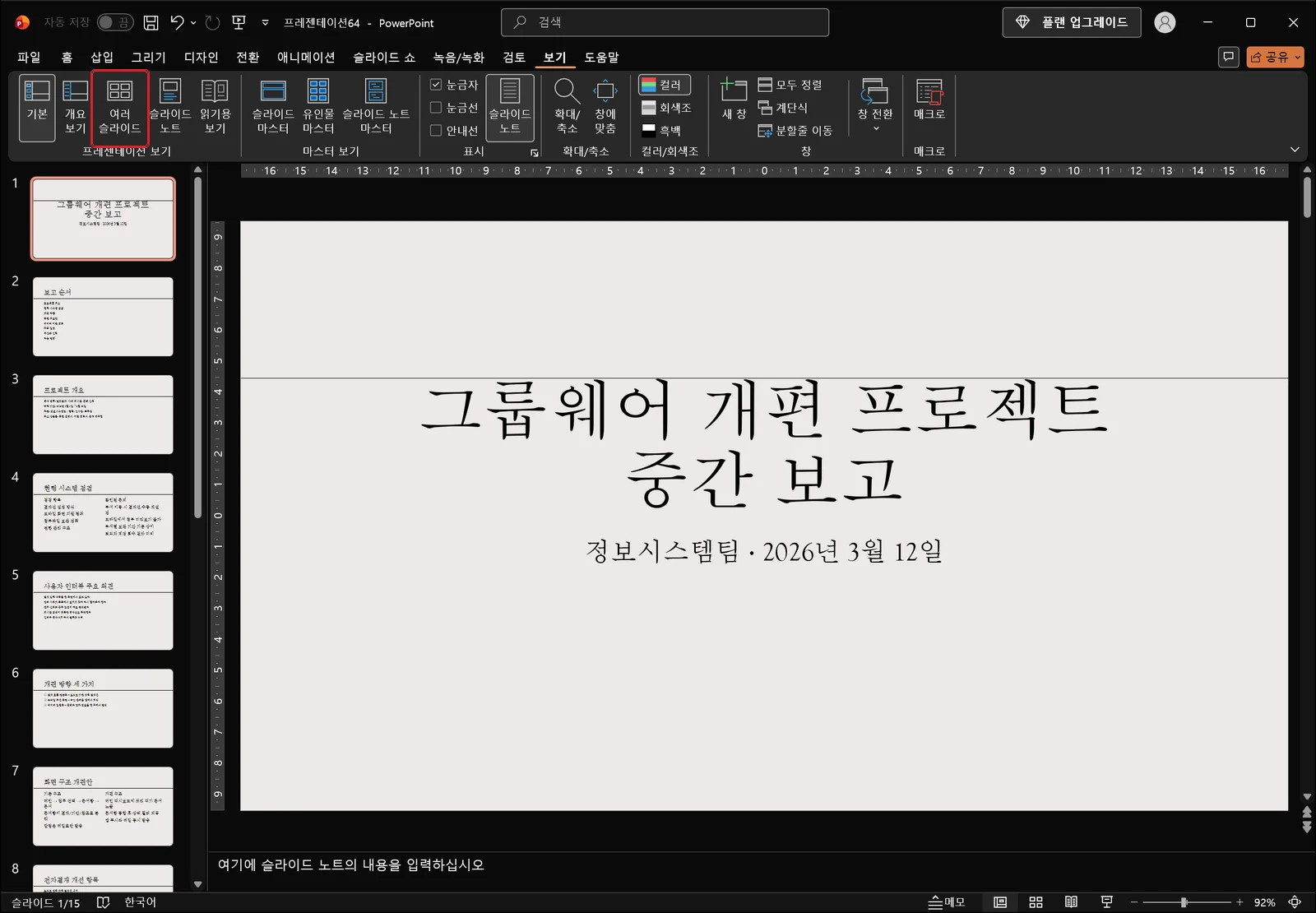1316x913 pixels.
Task: Click reading view icon in status bar
Action: (x=1071, y=902)
